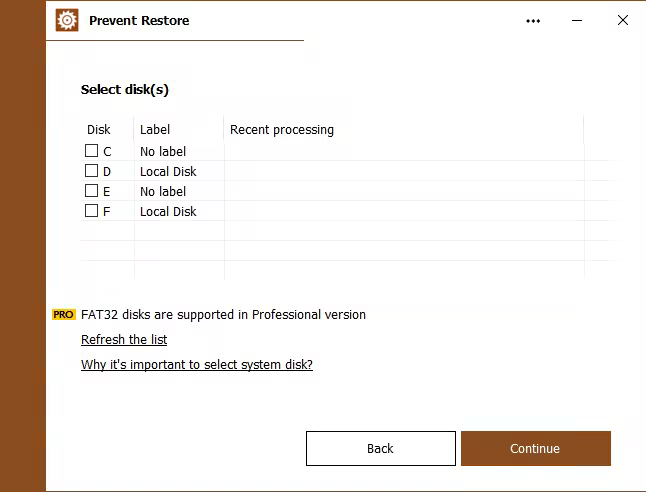This screenshot has height=492, width=646.
Task: Select the 'Local Disk' label of disk D
Action: tap(168, 172)
